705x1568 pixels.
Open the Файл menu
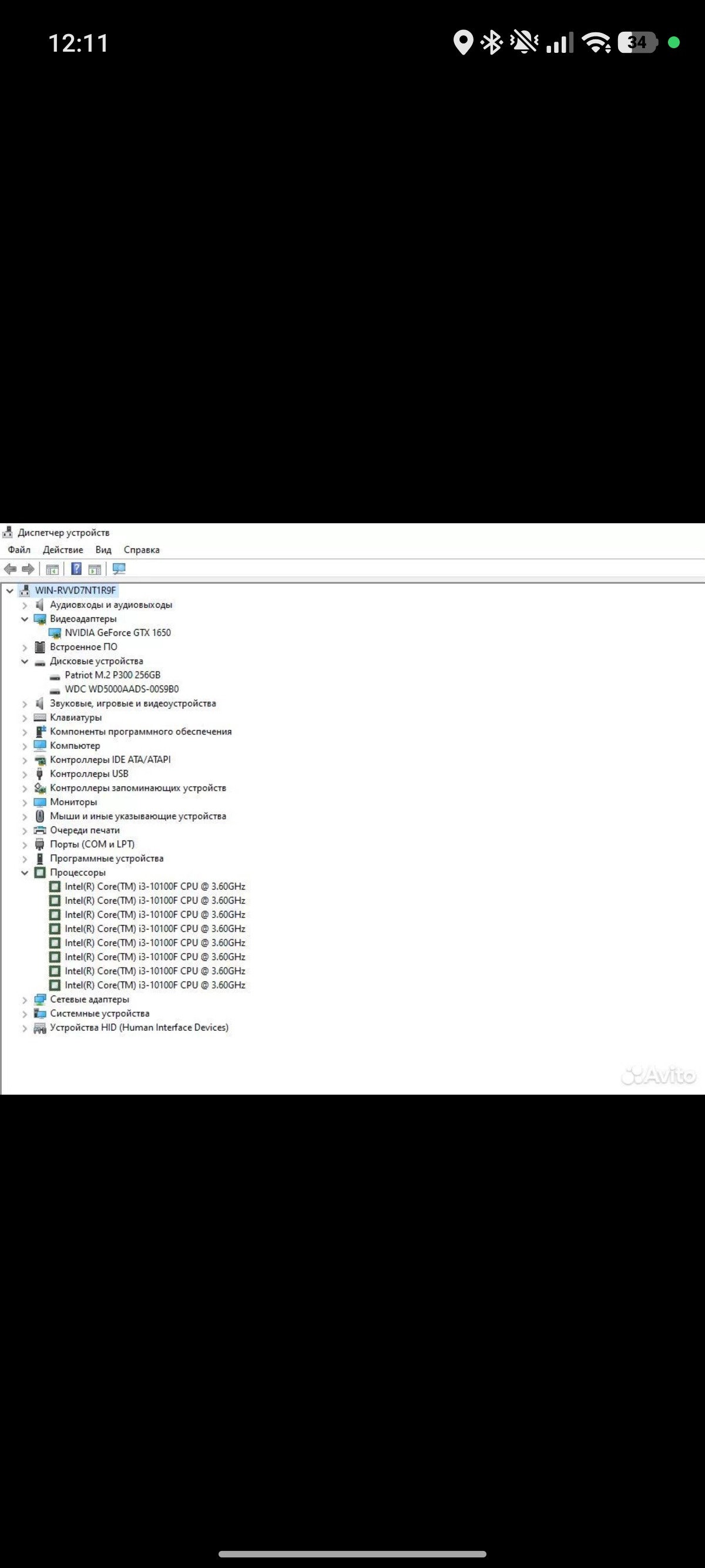tap(19, 550)
